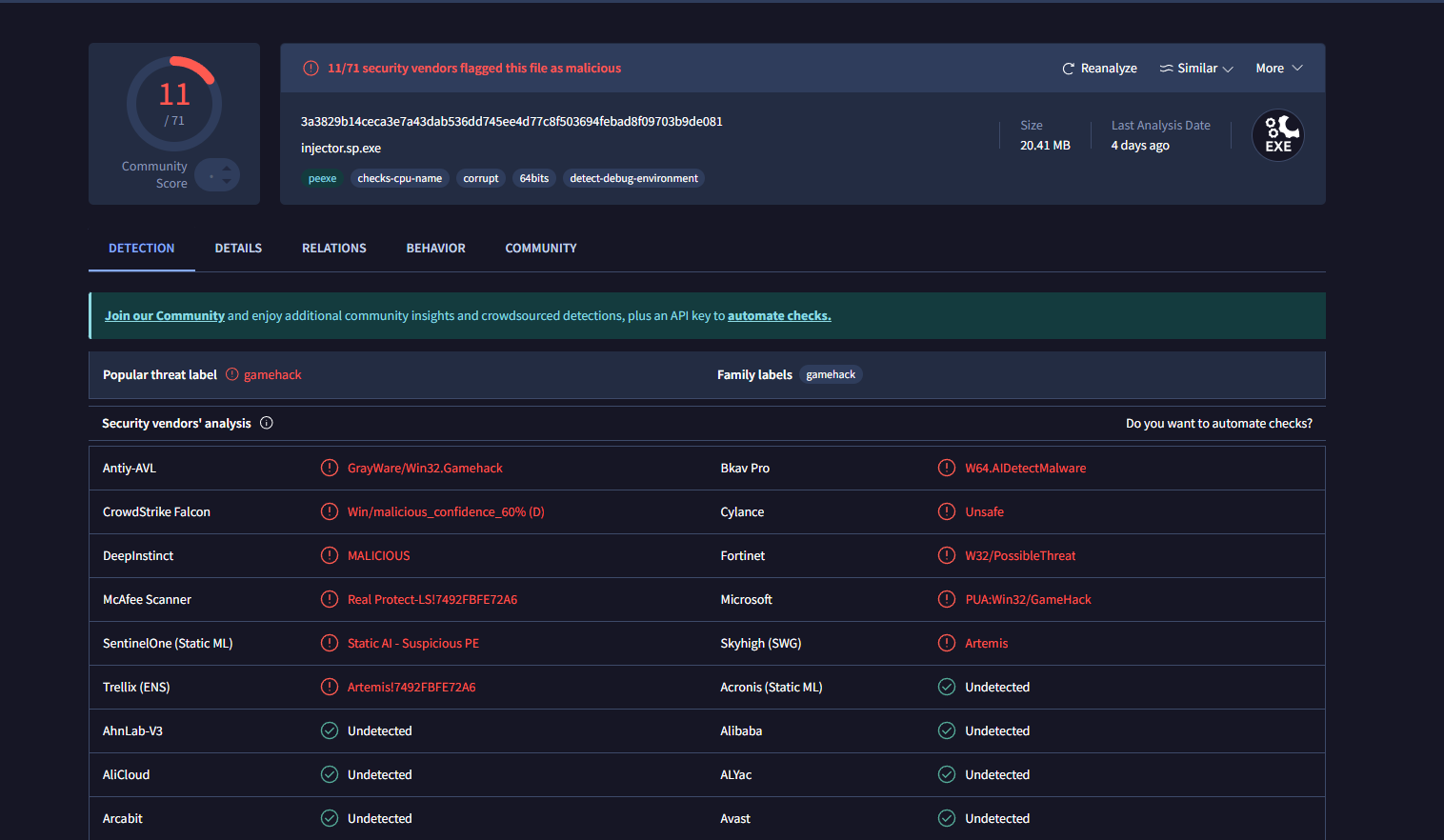The height and width of the screenshot is (840, 1444).
Task: Click the green check icon for Arcabit
Action: click(330, 818)
